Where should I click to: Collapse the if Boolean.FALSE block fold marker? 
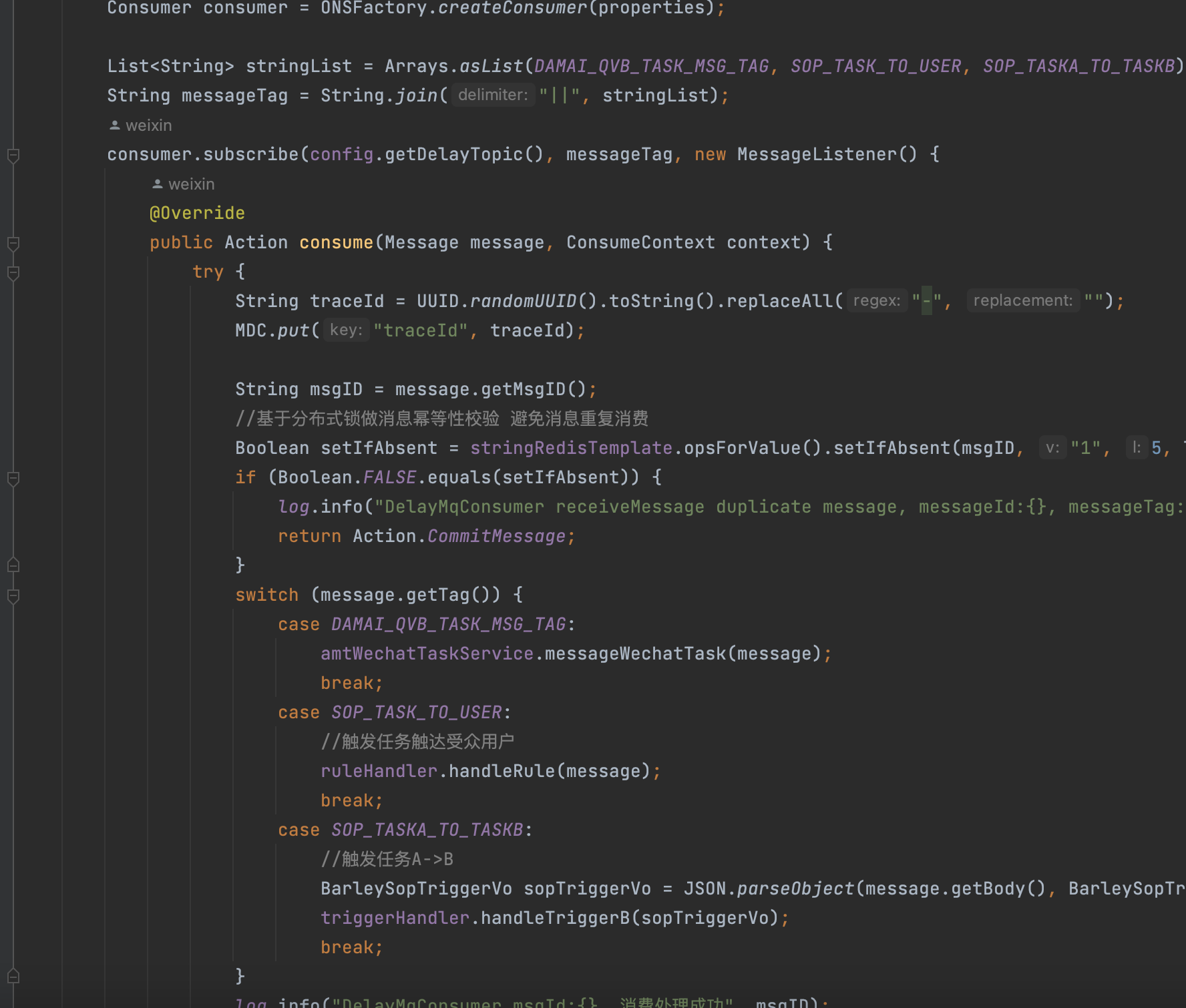tap(13, 479)
